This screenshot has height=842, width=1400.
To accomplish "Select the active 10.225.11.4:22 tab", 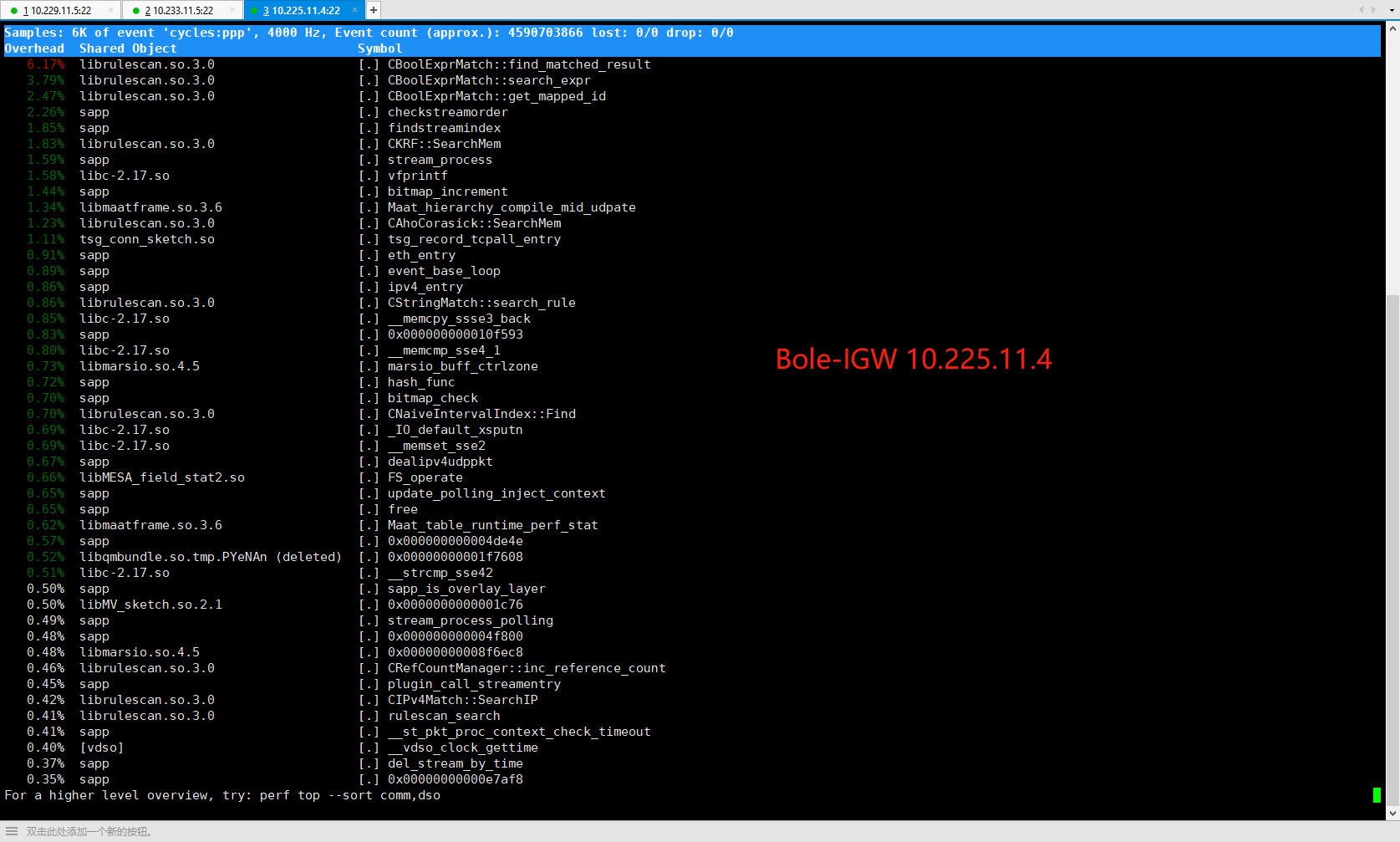I will (x=305, y=11).
